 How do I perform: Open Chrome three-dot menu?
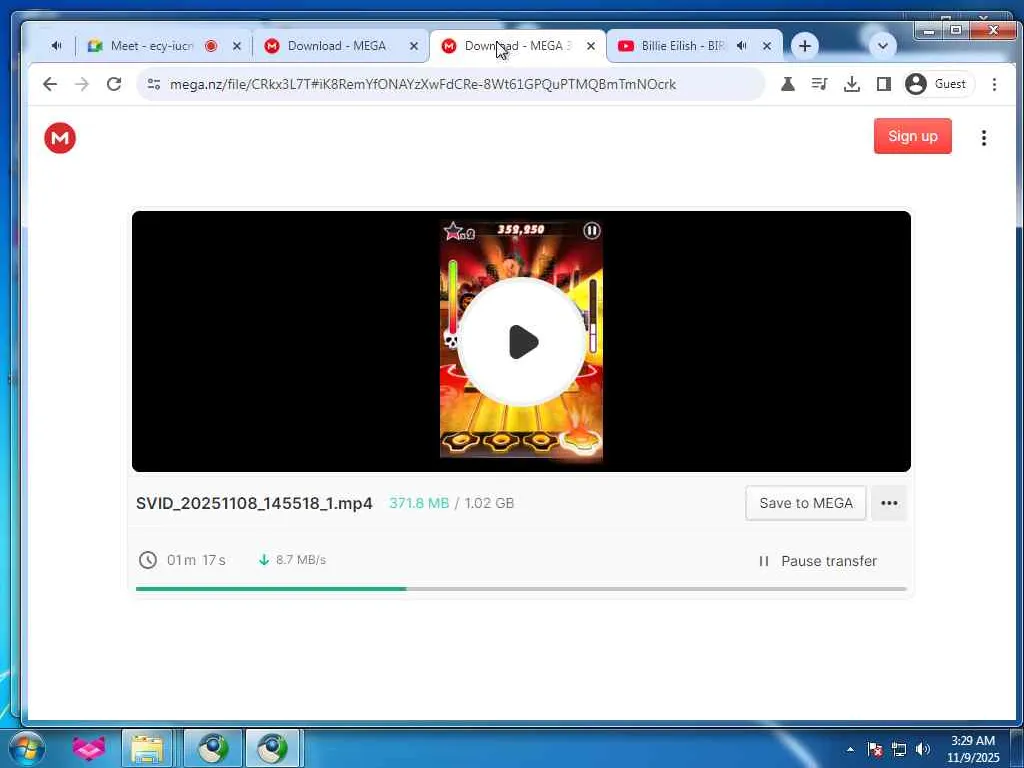click(x=994, y=84)
